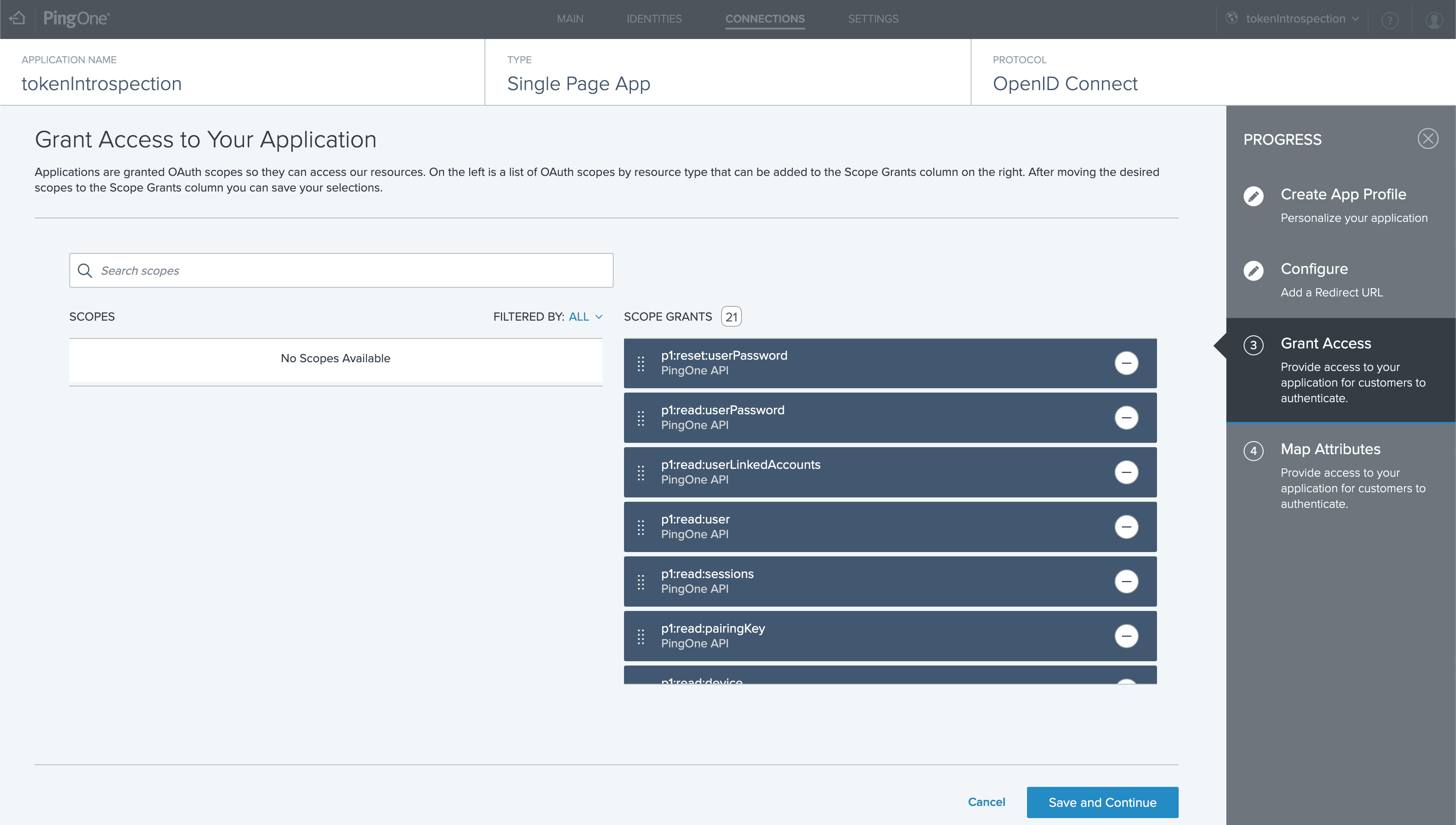1456x825 pixels.
Task: Remove the p1:reset:userPassword scope grant
Action: point(1126,363)
